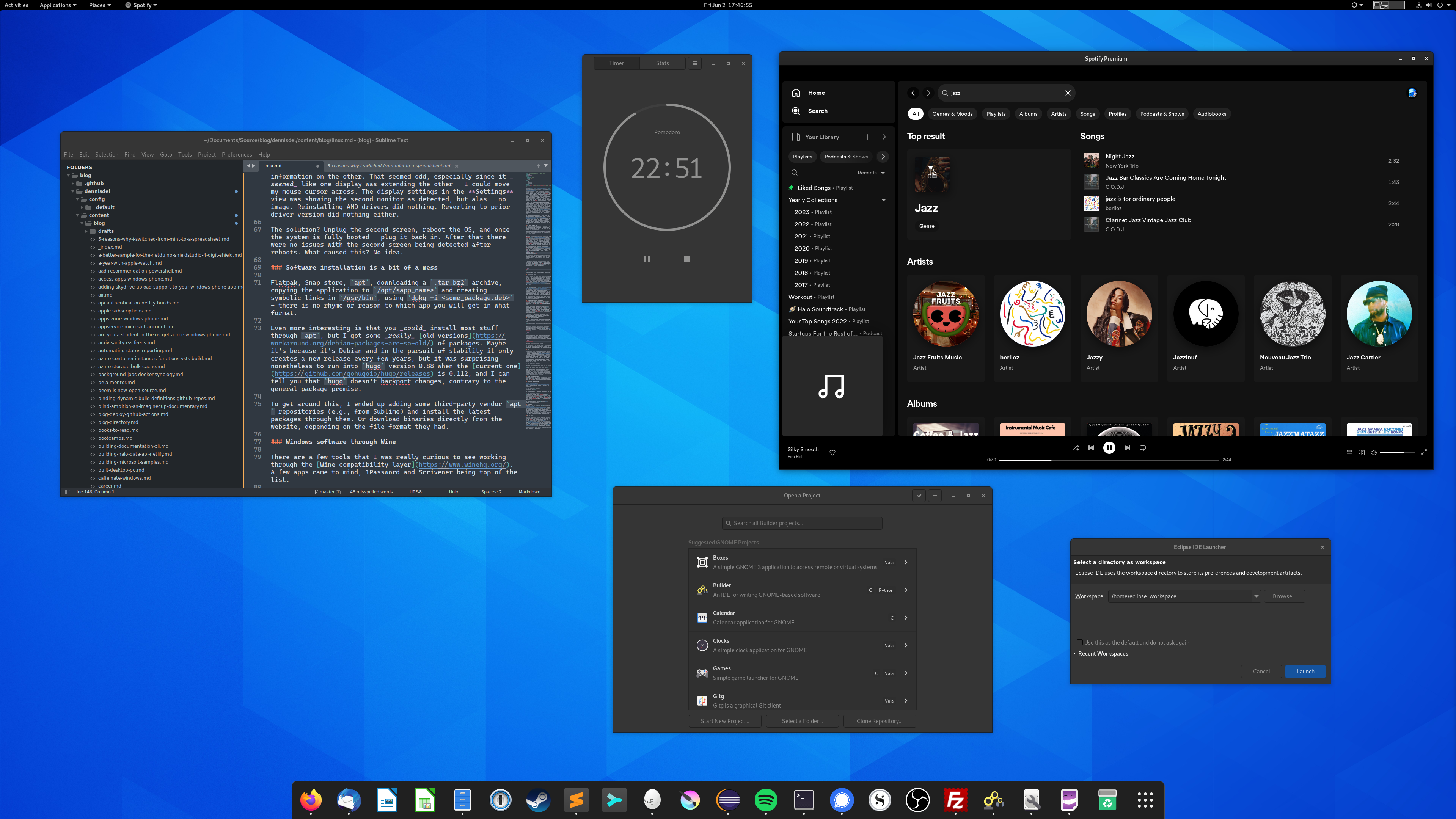Click Select a Folder in Builder
Image resolution: width=1456 pixels, height=819 pixels.
(802, 721)
